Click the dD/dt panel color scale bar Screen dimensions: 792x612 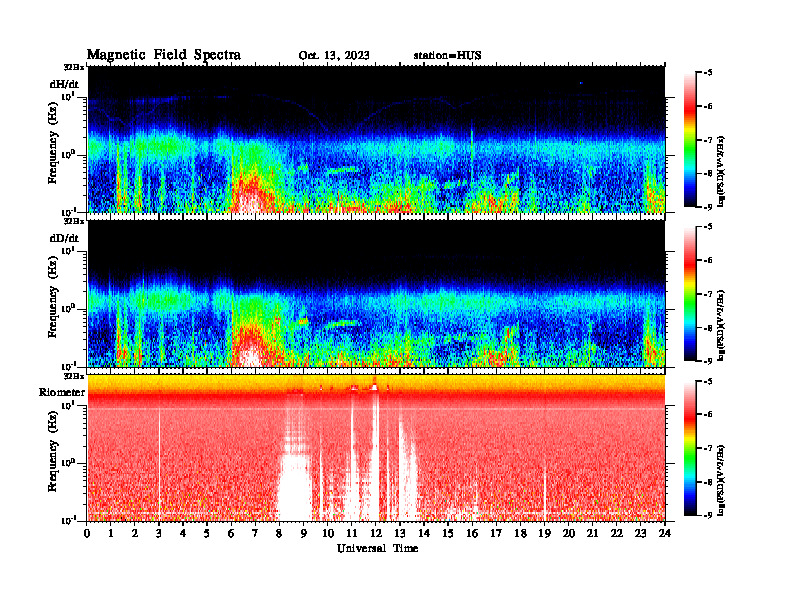pos(690,294)
